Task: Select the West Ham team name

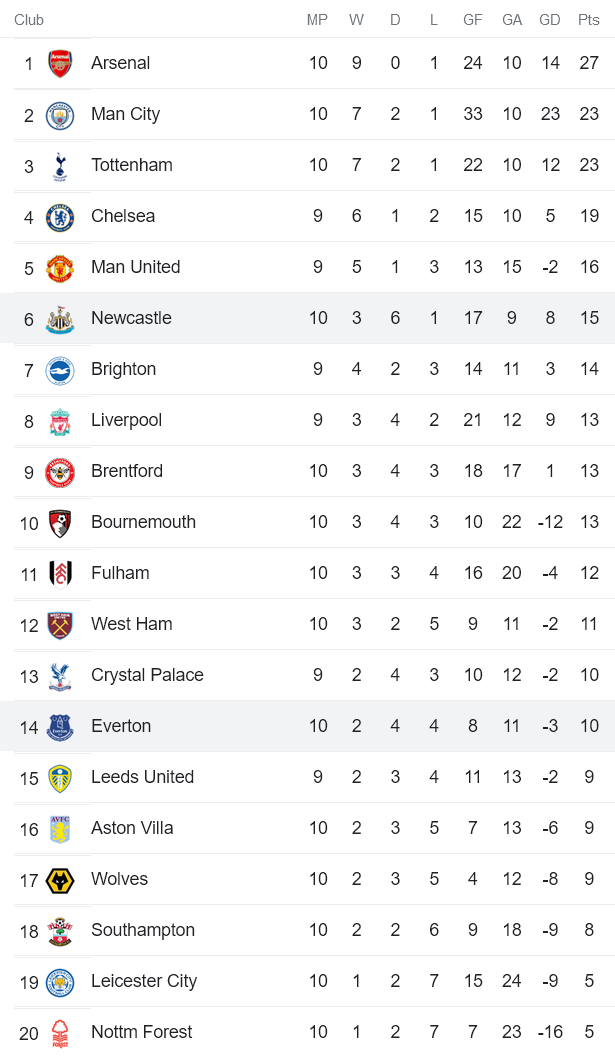Action: click(131, 624)
